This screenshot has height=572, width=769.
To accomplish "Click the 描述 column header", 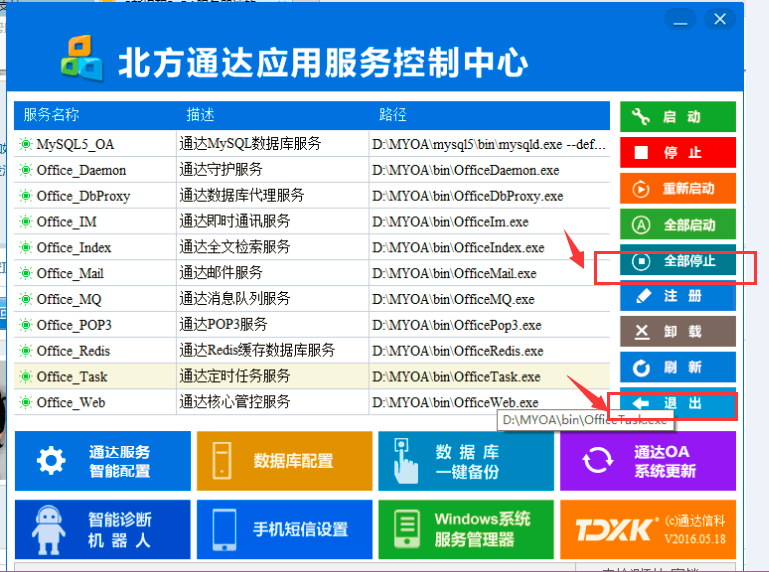I will pyautogui.click(x=200, y=115).
